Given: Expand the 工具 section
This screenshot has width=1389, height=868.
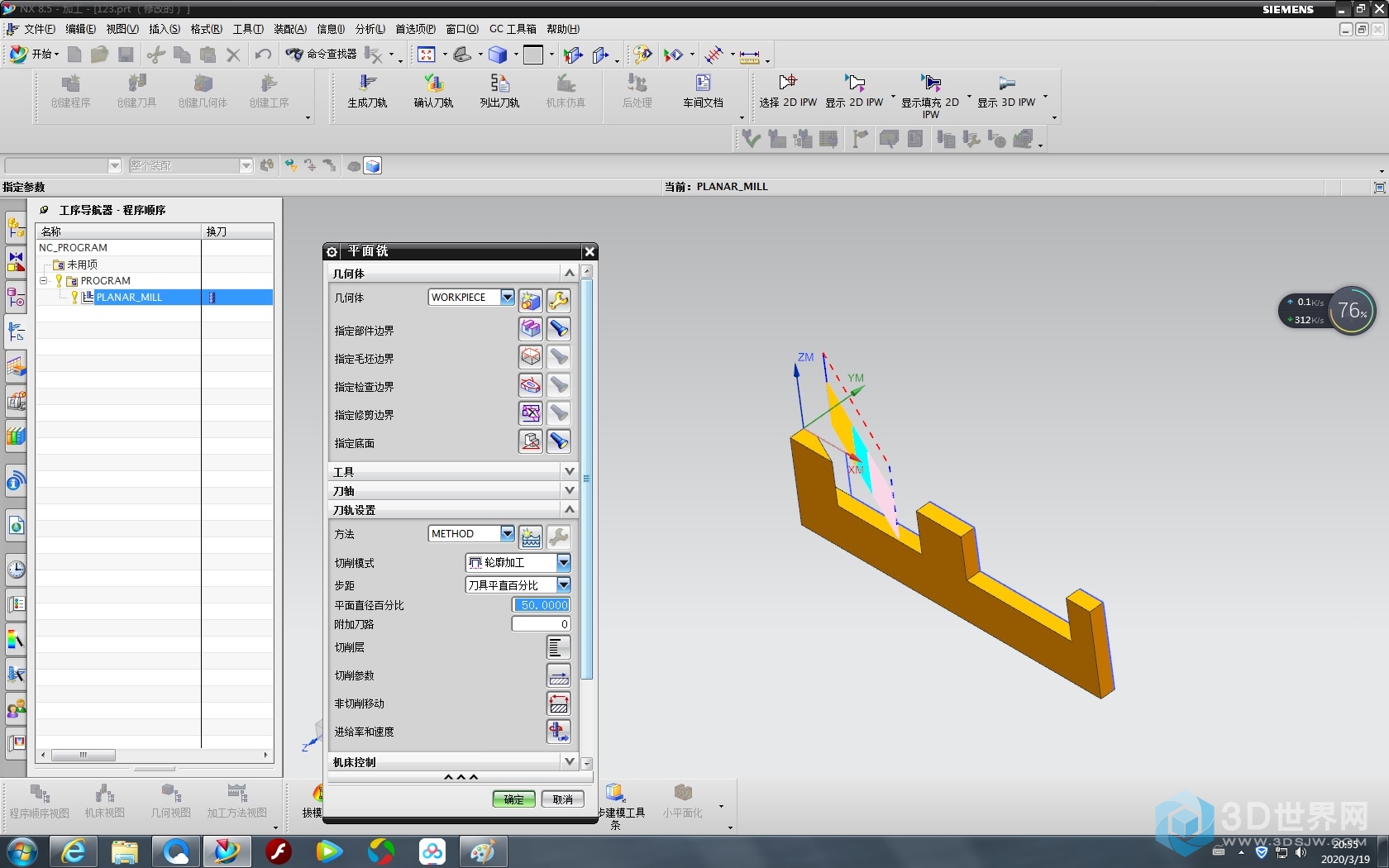Looking at the screenshot, I should point(569,471).
